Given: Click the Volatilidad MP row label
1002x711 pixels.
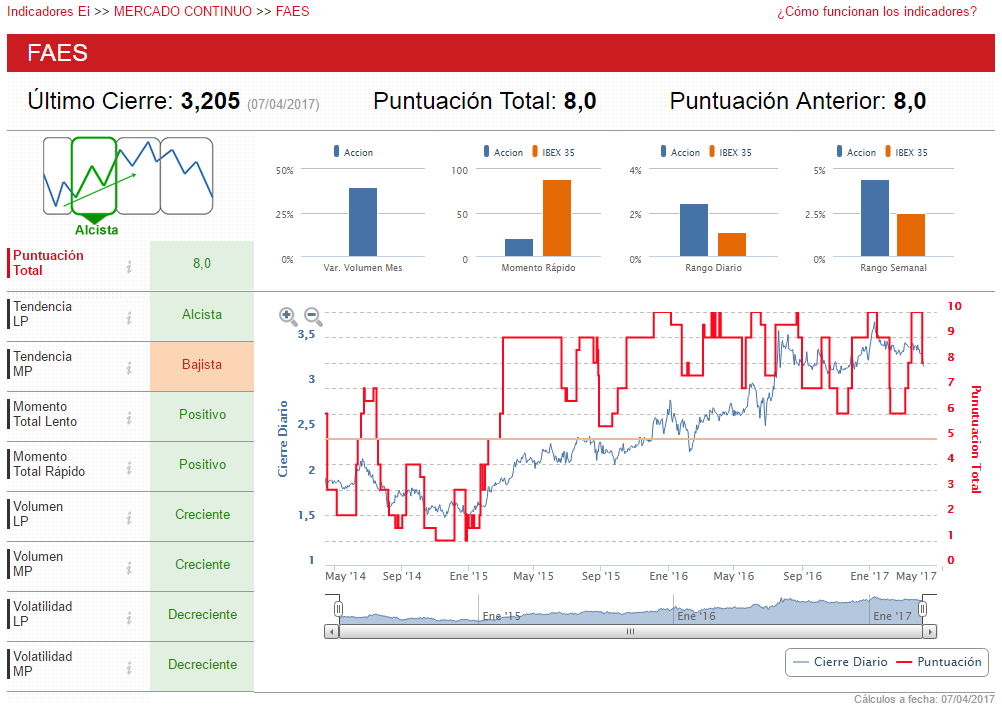Looking at the screenshot, I should 42,664.
